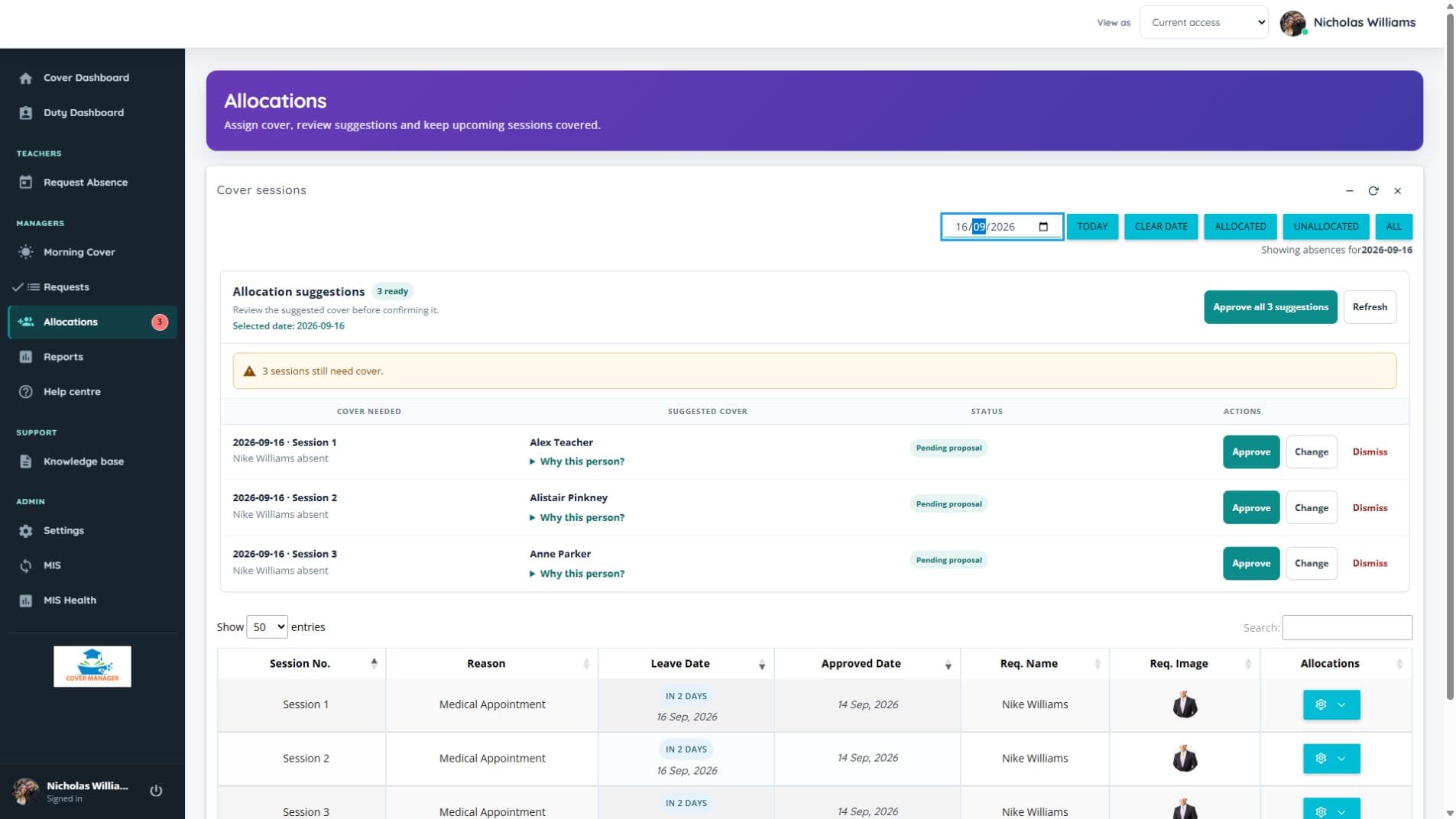The height and width of the screenshot is (819, 1456).
Task: Click the TODAY date button
Action: tap(1091, 227)
